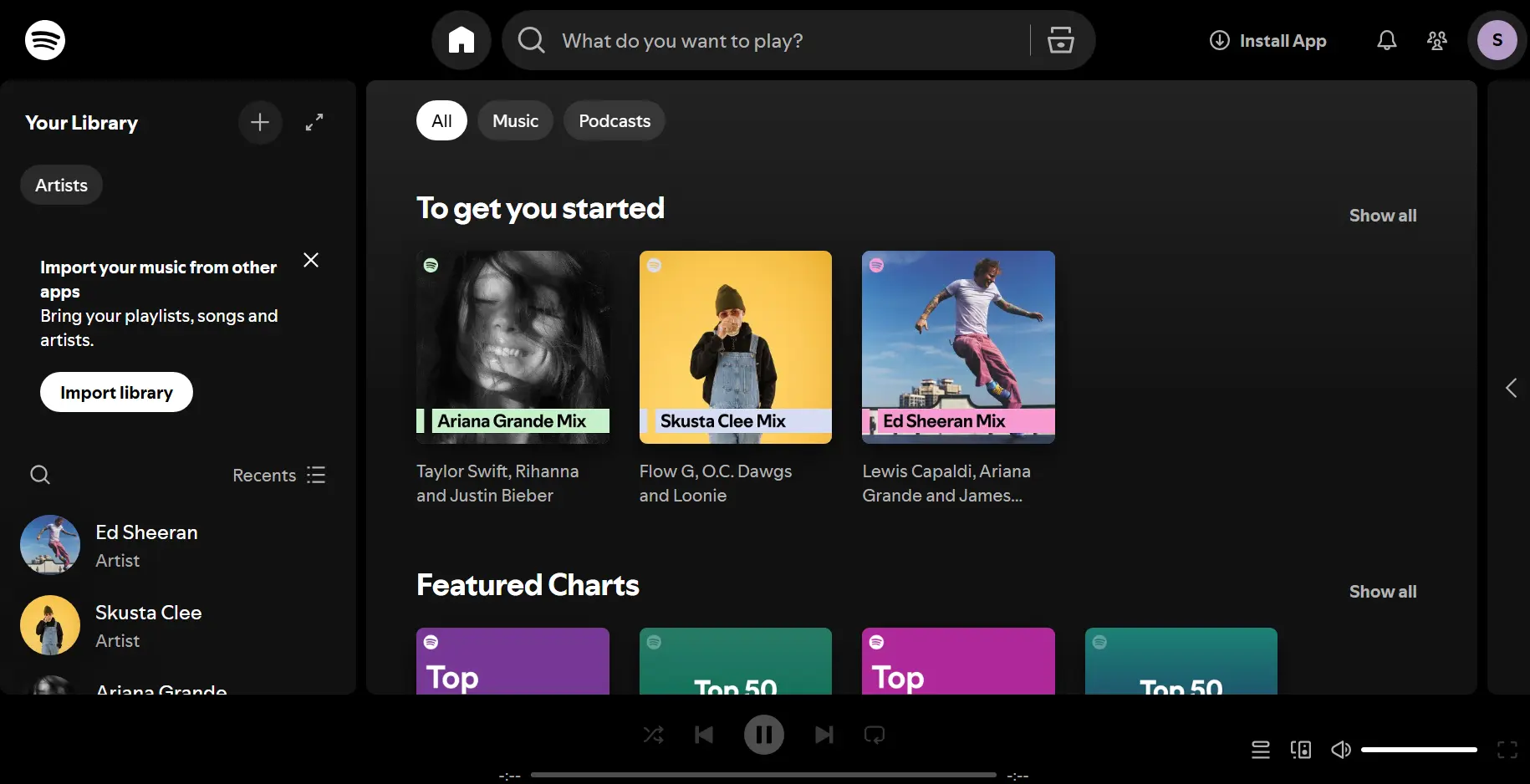1530x784 pixels.
Task: Go to Home via house icon
Action: point(462,40)
